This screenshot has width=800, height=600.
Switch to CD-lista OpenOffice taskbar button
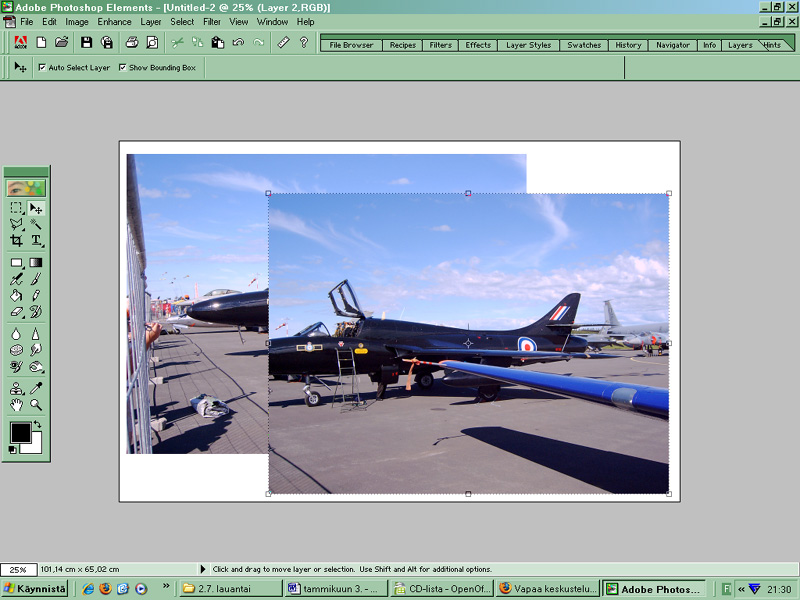pyautogui.click(x=443, y=588)
